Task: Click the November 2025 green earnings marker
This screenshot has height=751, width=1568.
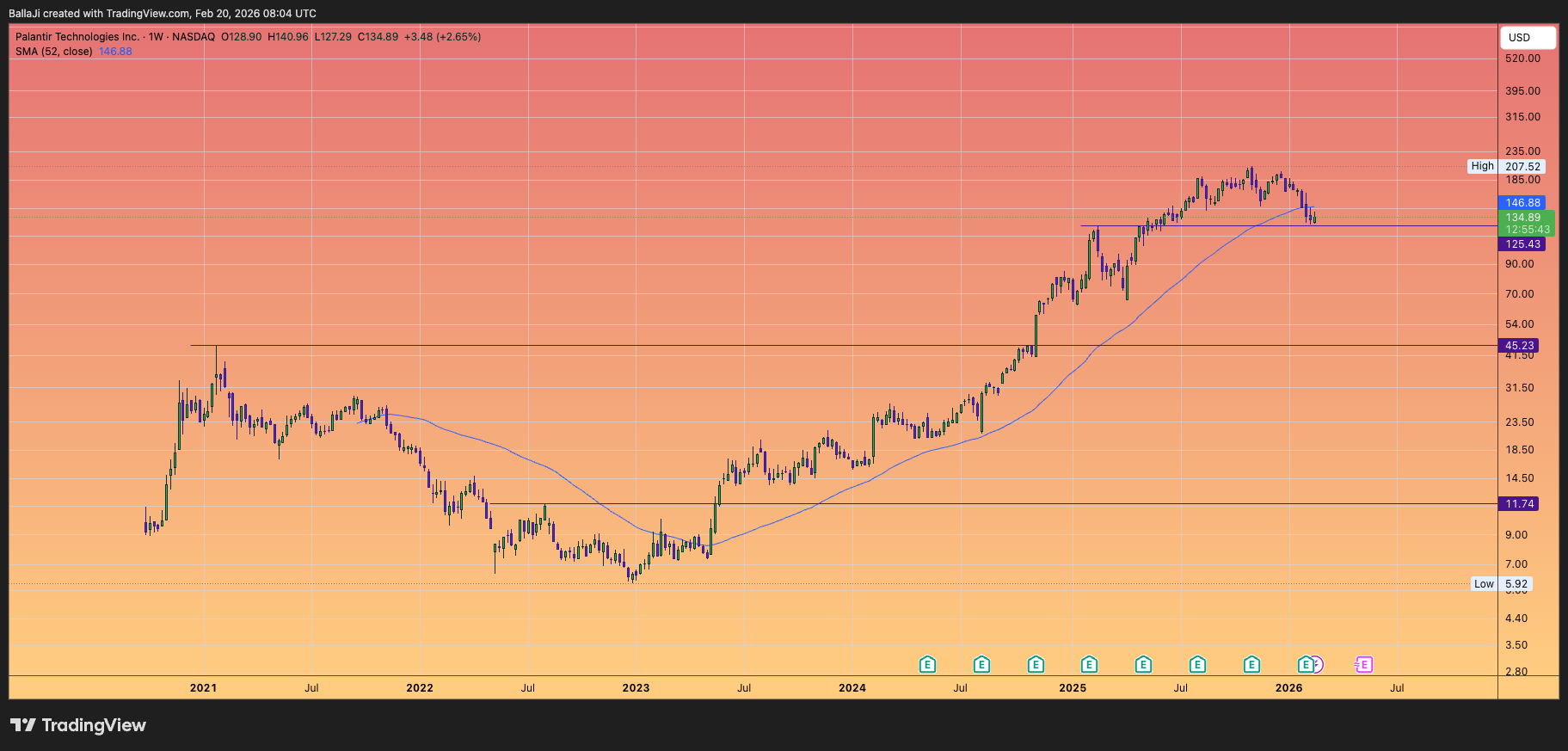Action: (x=1251, y=664)
